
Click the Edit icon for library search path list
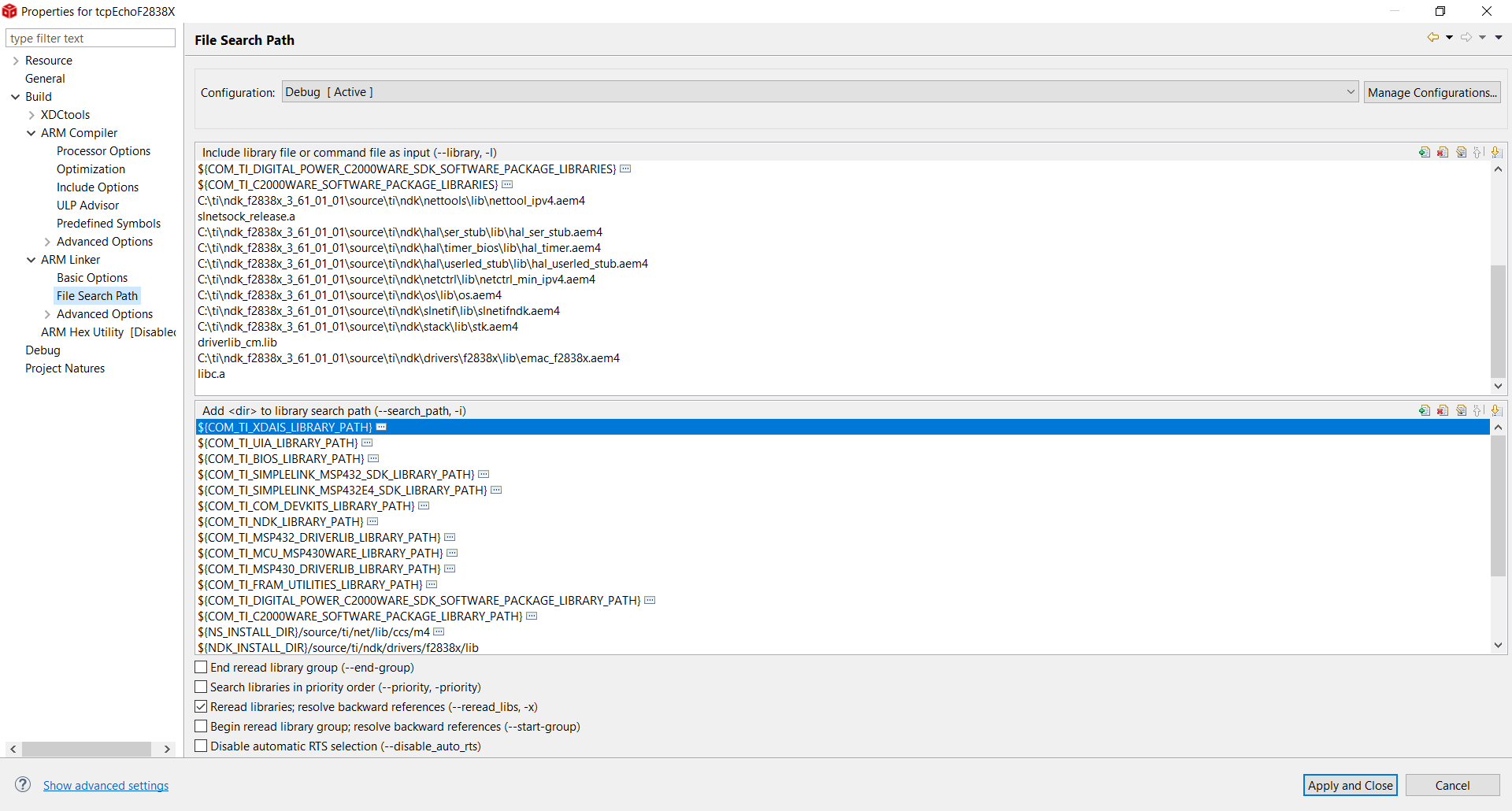1461,411
